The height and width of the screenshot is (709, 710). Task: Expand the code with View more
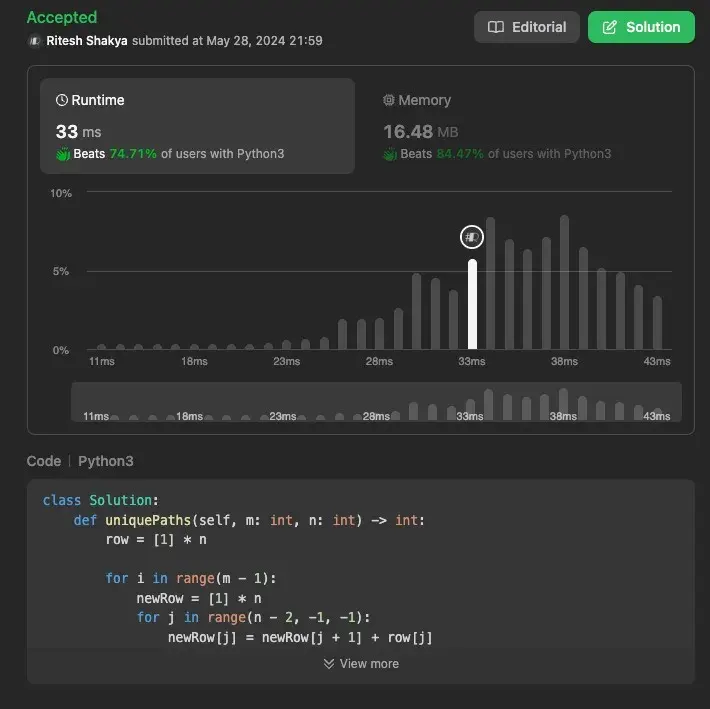[x=361, y=664]
